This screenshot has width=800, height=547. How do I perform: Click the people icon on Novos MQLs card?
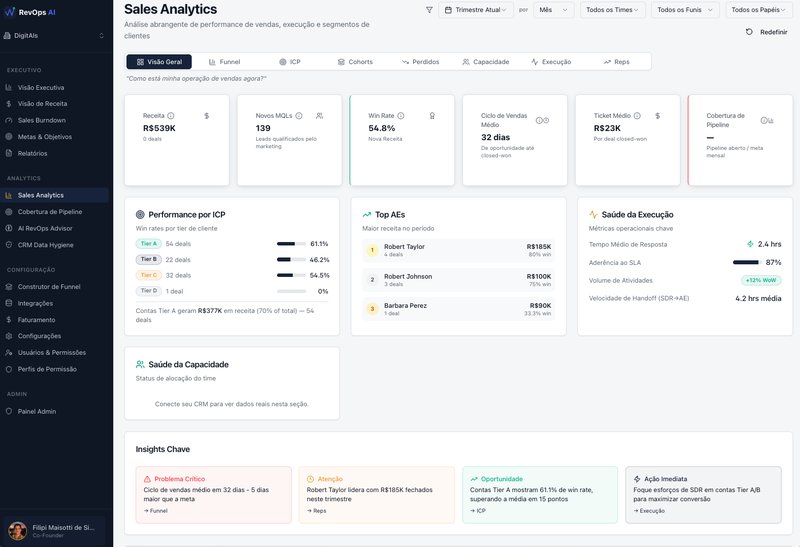[x=319, y=116]
